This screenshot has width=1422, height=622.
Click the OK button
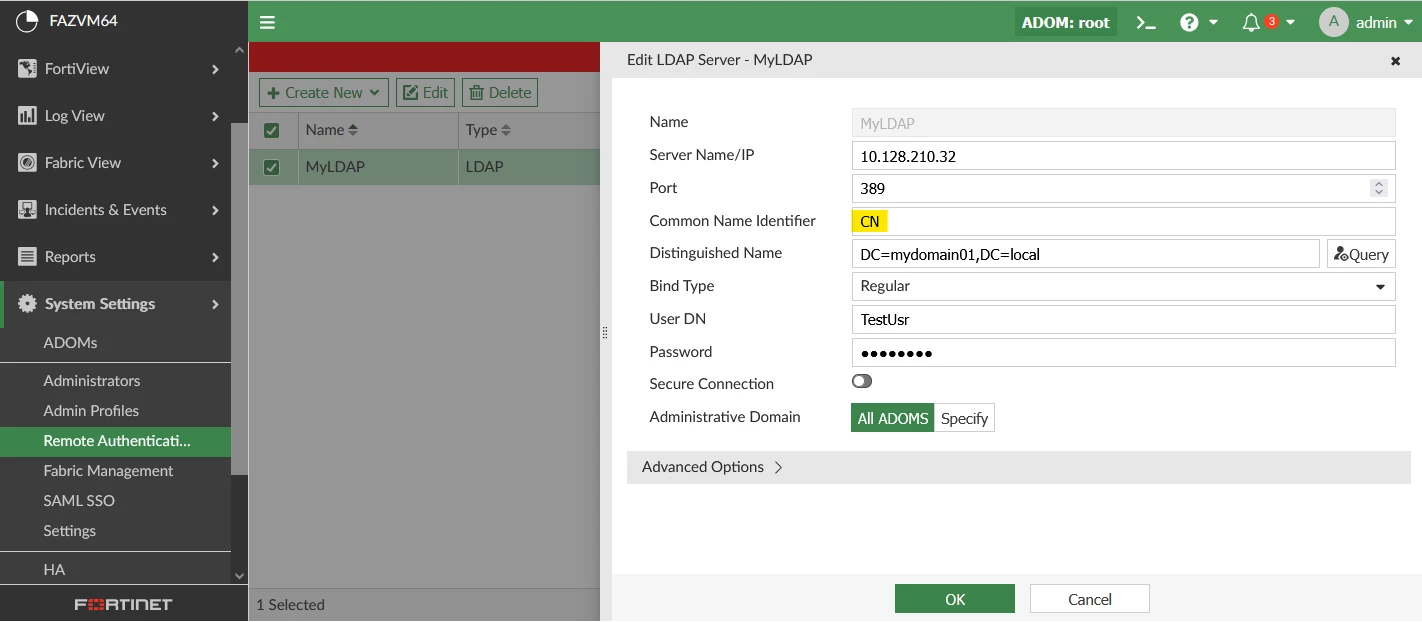(x=955, y=599)
